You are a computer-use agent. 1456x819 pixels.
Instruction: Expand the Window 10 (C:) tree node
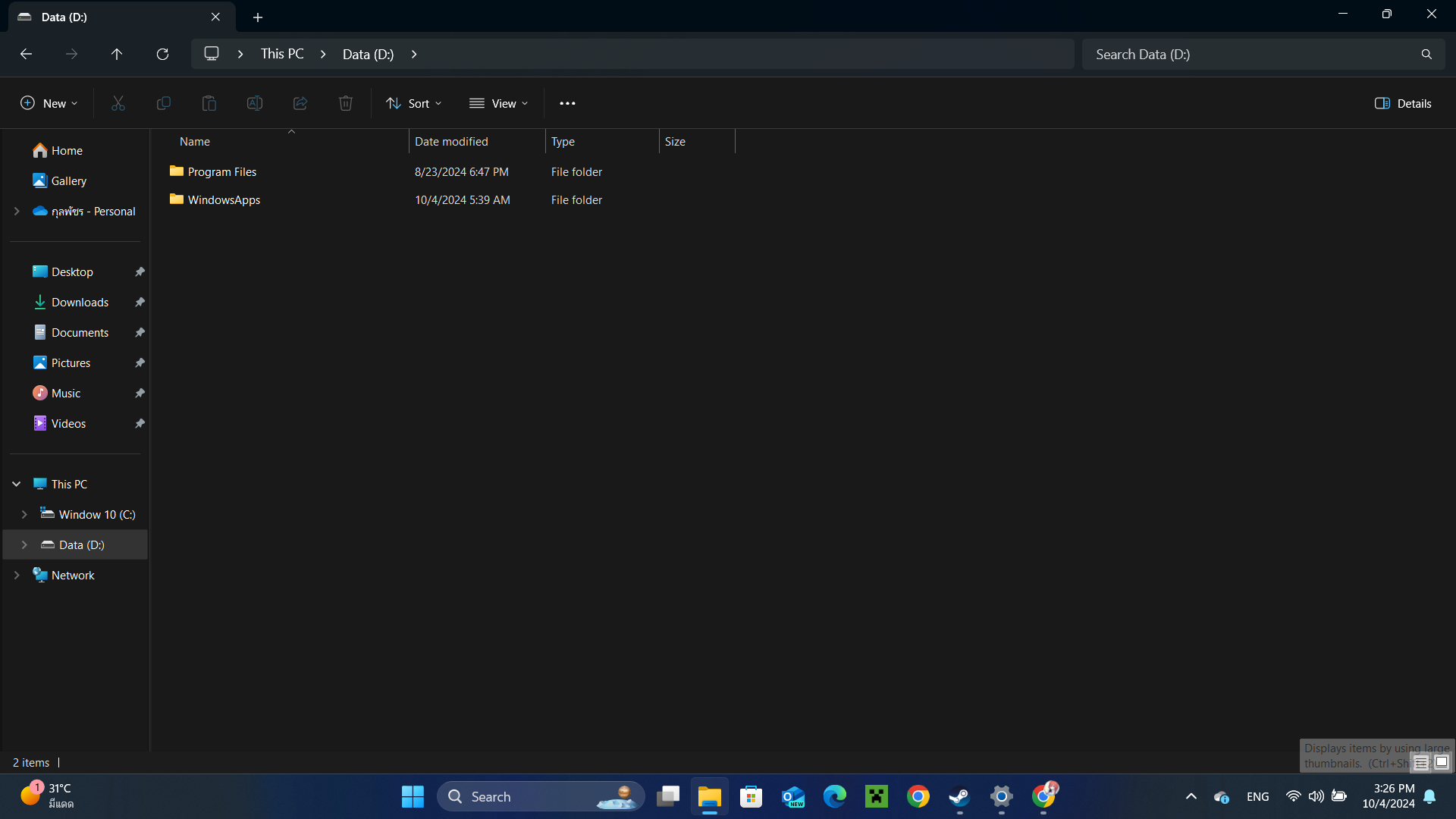[24, 514]
